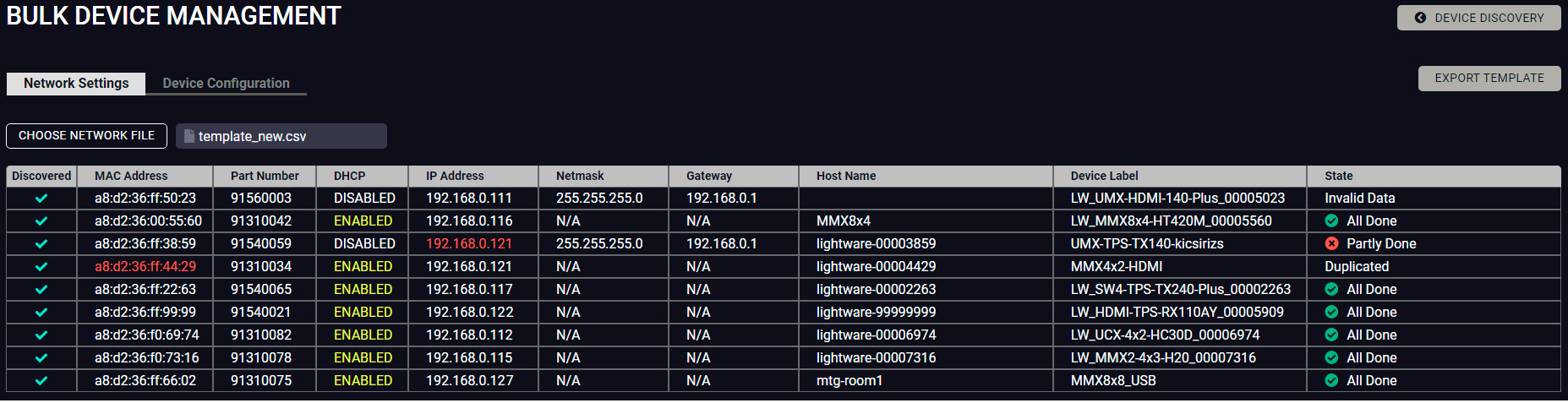Click the red MAC address a8:d2:36:ff:44:29
The image size is (1568, 403).
[145, 266]
